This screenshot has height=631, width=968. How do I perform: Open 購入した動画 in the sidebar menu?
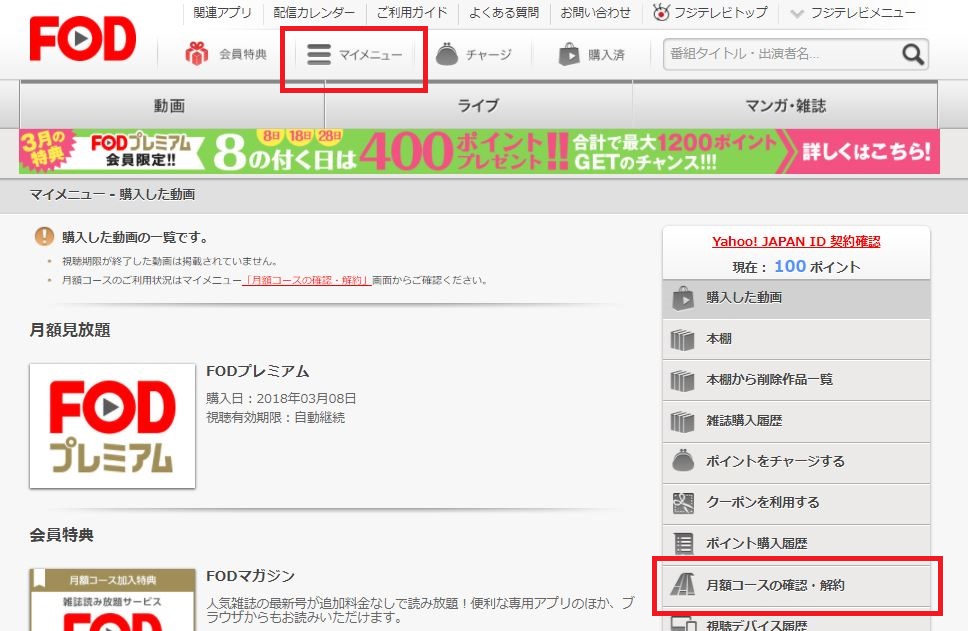796,298
